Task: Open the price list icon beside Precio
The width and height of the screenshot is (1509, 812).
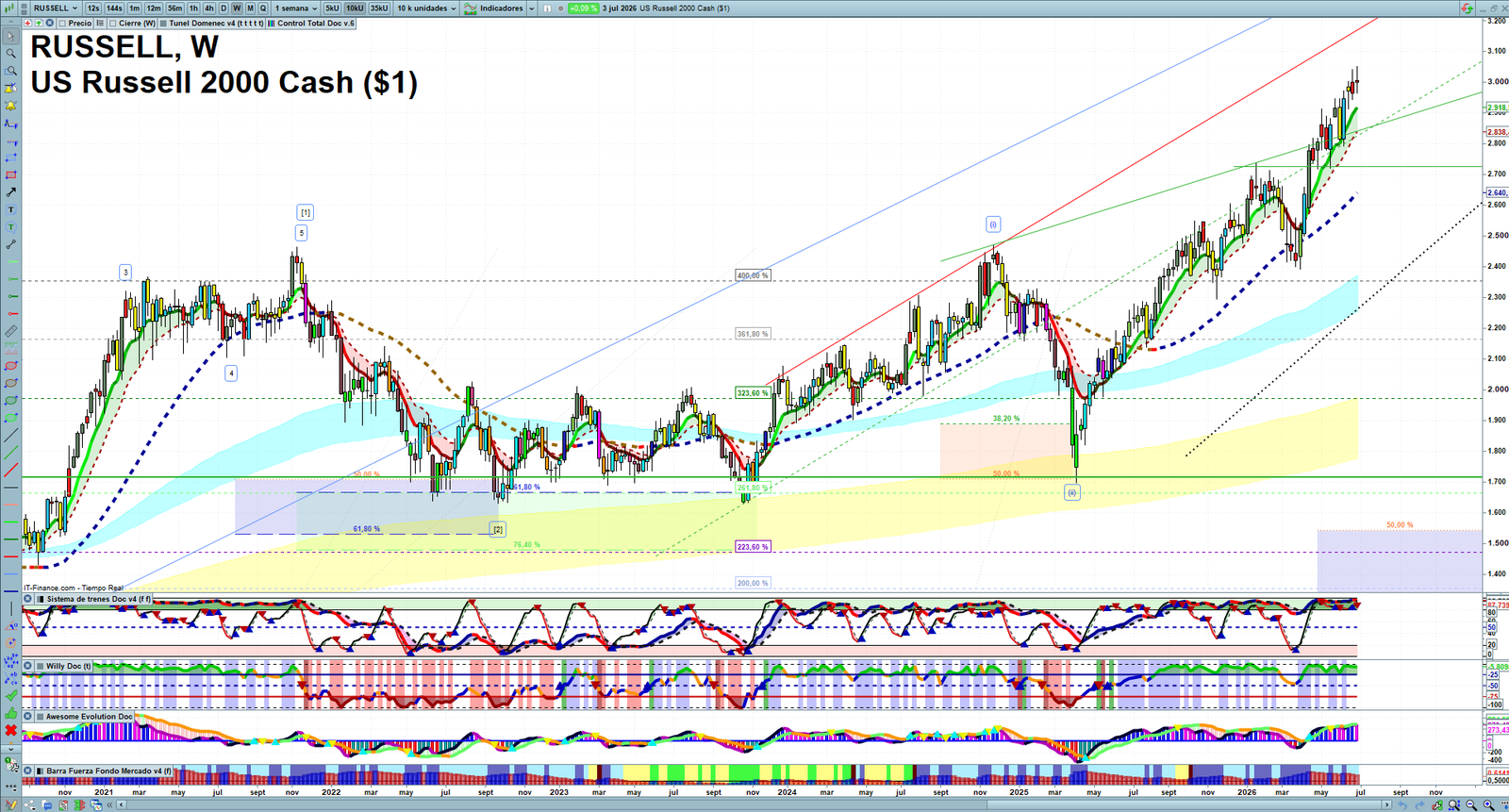Action: [x=100, y=23]
